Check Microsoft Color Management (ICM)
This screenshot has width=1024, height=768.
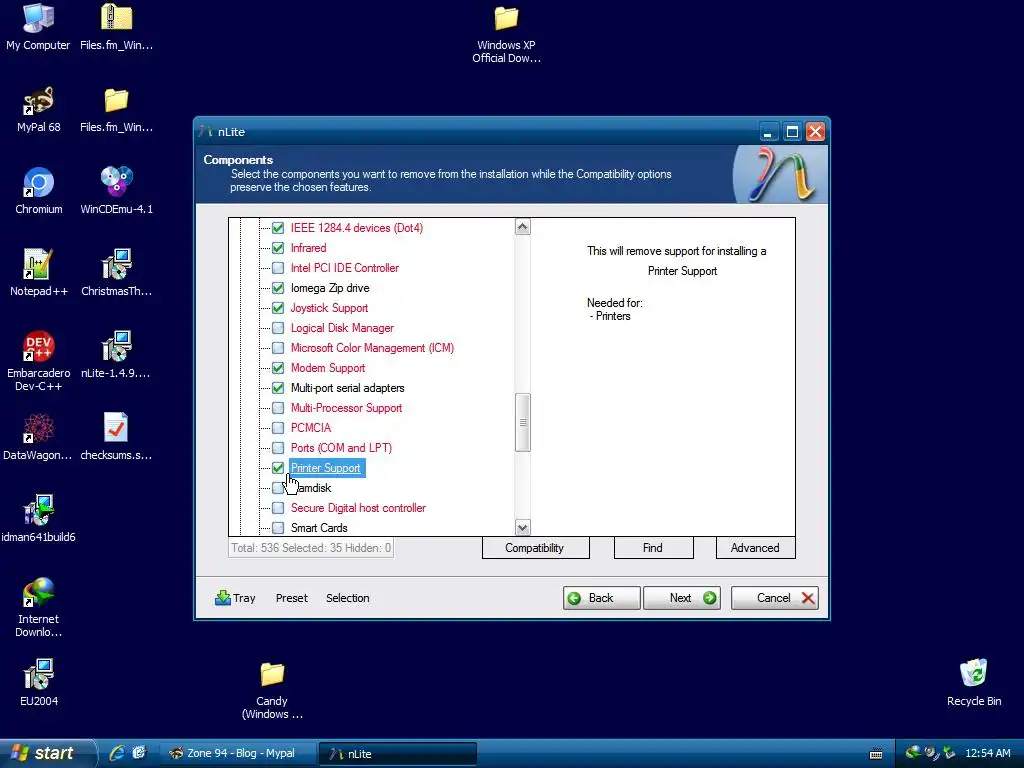tap(278, 348)
